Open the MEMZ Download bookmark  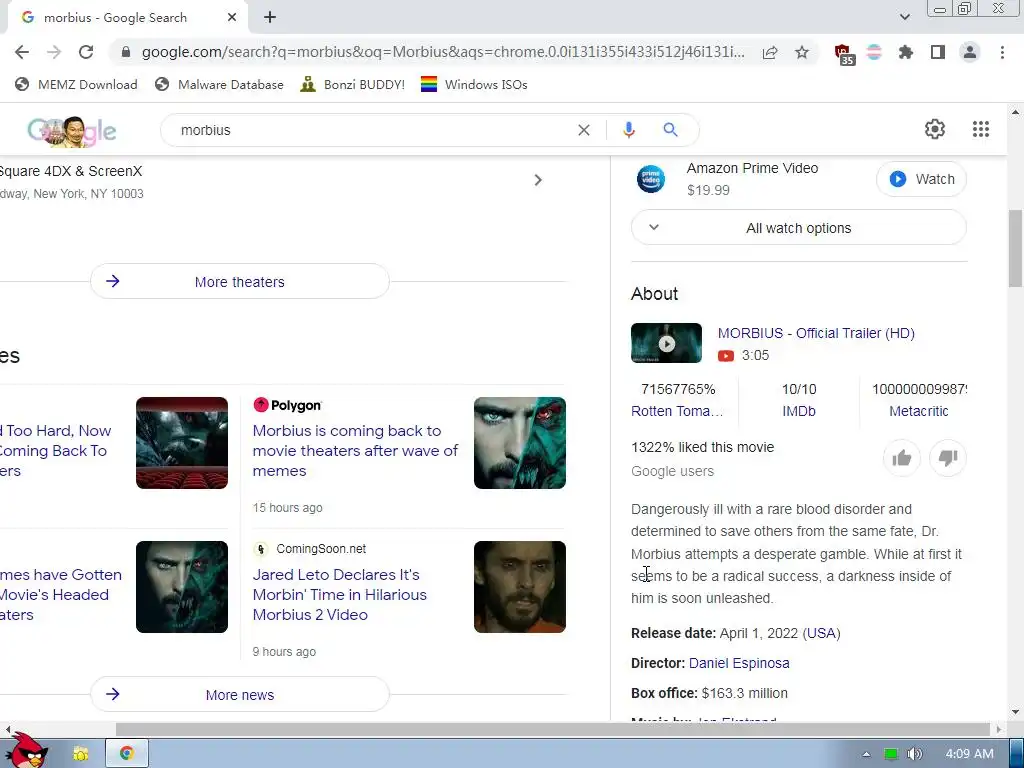[76, 84]
